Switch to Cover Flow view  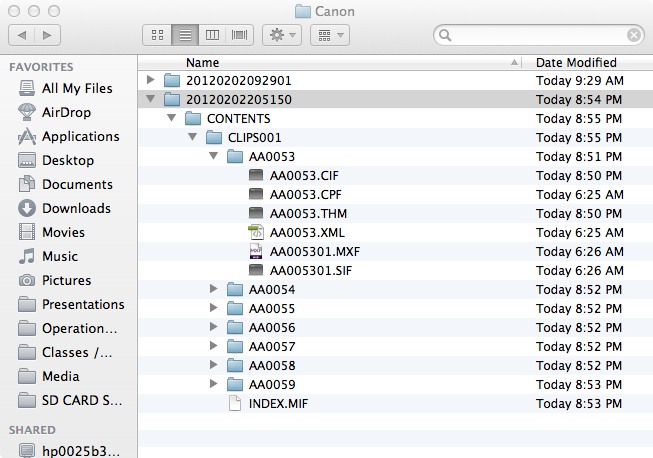point(240,35)
